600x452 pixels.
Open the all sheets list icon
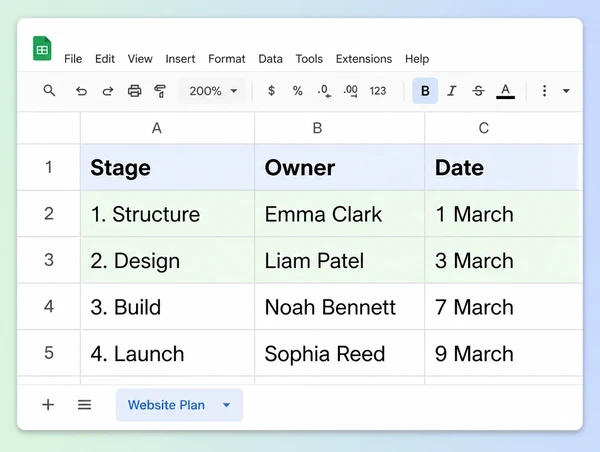[x=85, y=405]
